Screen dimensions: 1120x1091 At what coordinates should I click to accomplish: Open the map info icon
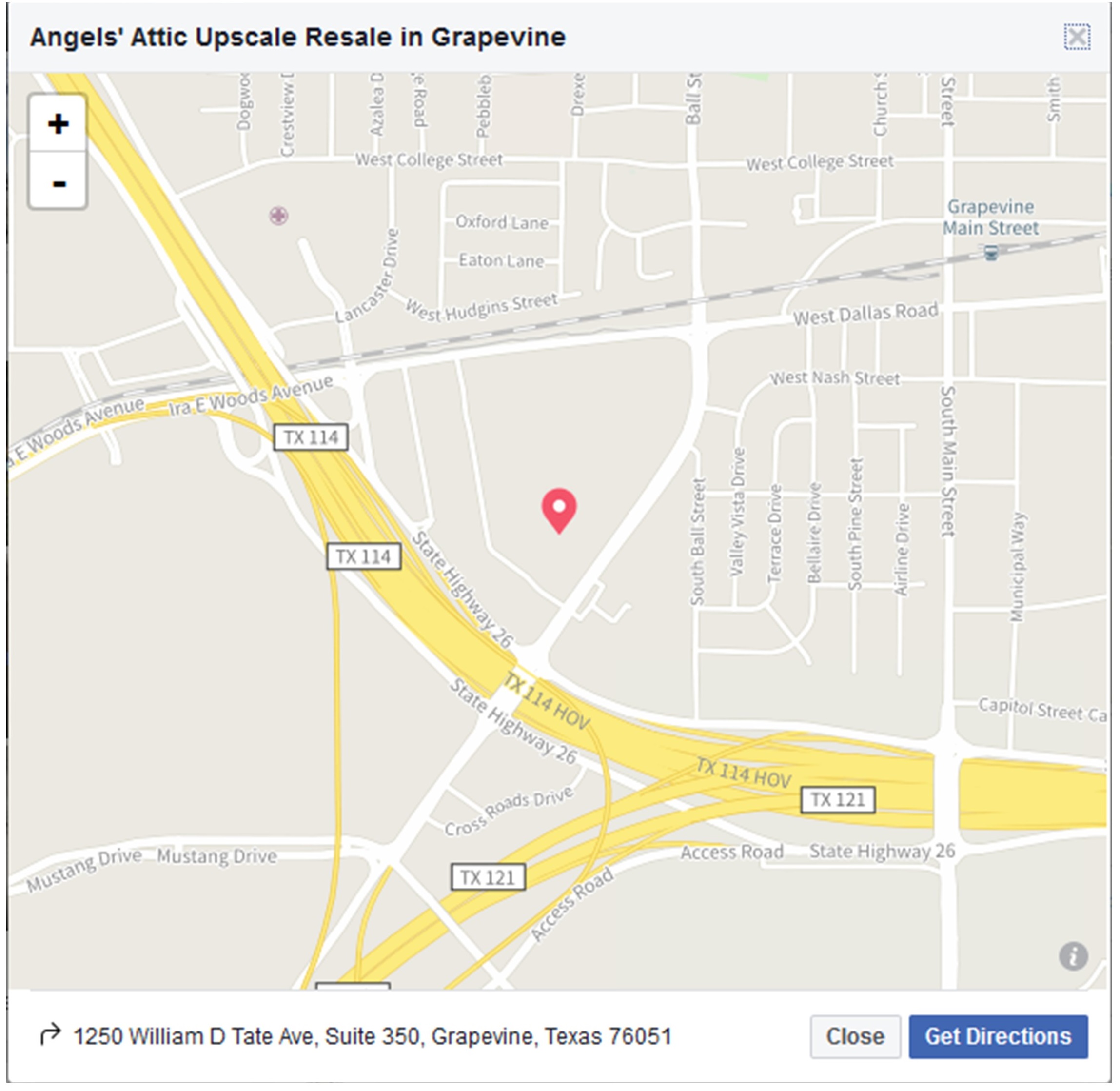point(1073,956)
